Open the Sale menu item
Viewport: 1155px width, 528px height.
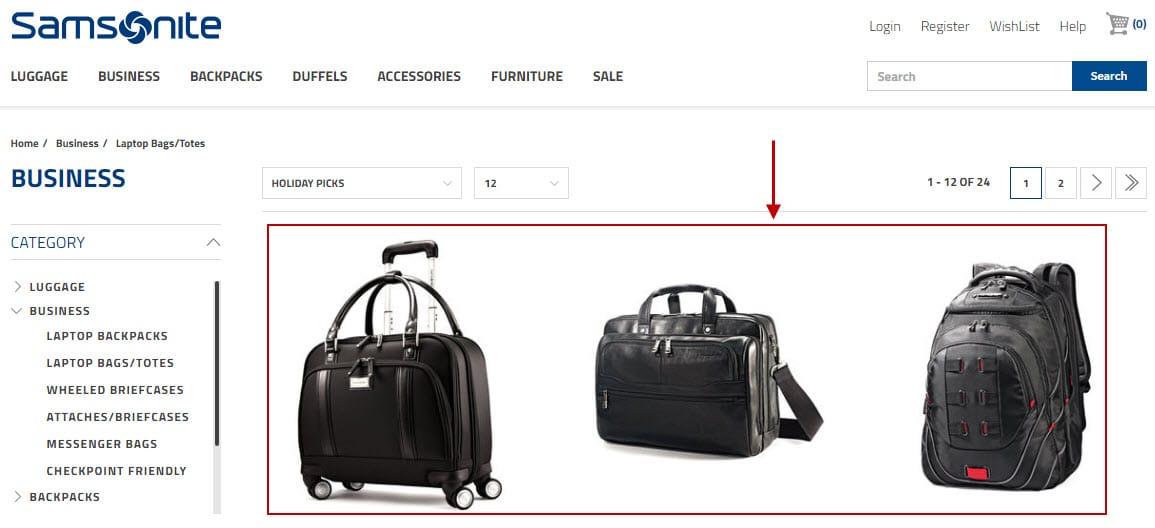pos(608,76)
